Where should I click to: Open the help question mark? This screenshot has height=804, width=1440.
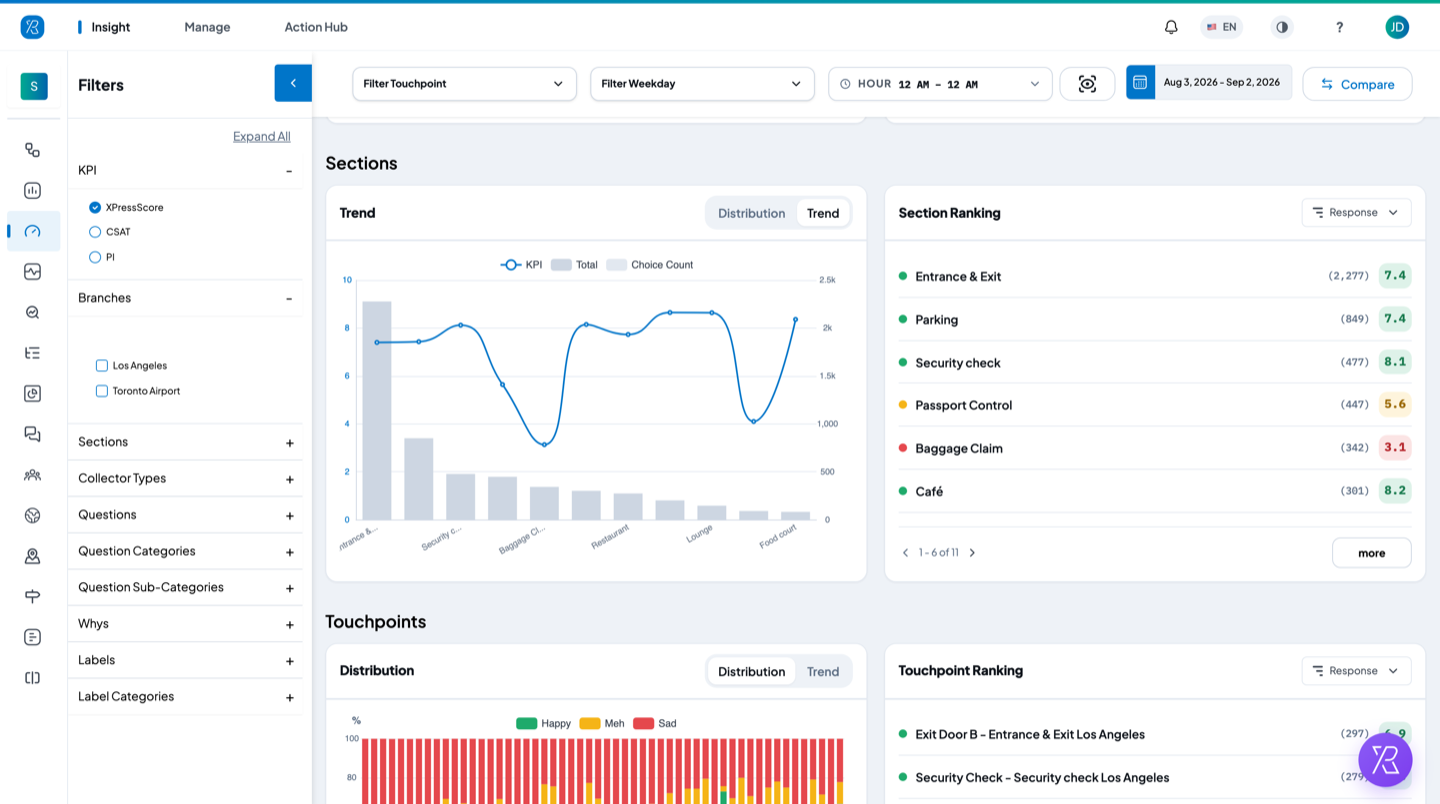(1340, 27)
